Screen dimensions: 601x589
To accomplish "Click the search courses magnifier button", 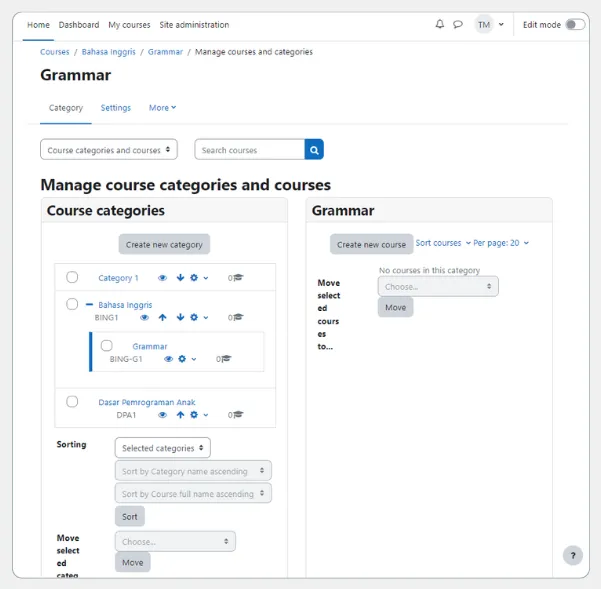I will (314, 149).
